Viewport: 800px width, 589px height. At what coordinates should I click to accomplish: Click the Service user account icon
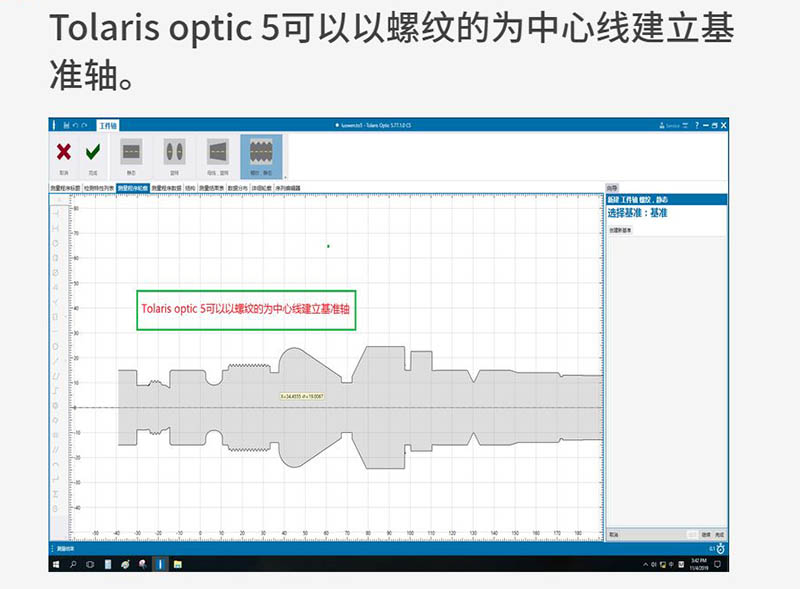(661, 125)
